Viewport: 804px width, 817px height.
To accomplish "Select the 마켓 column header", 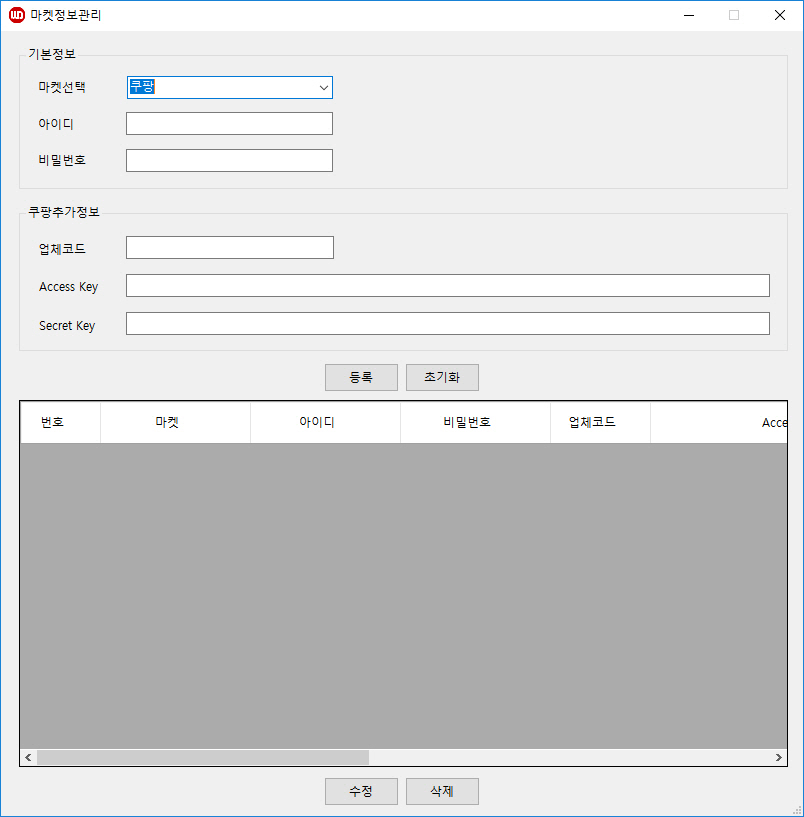I will (175, 422).
